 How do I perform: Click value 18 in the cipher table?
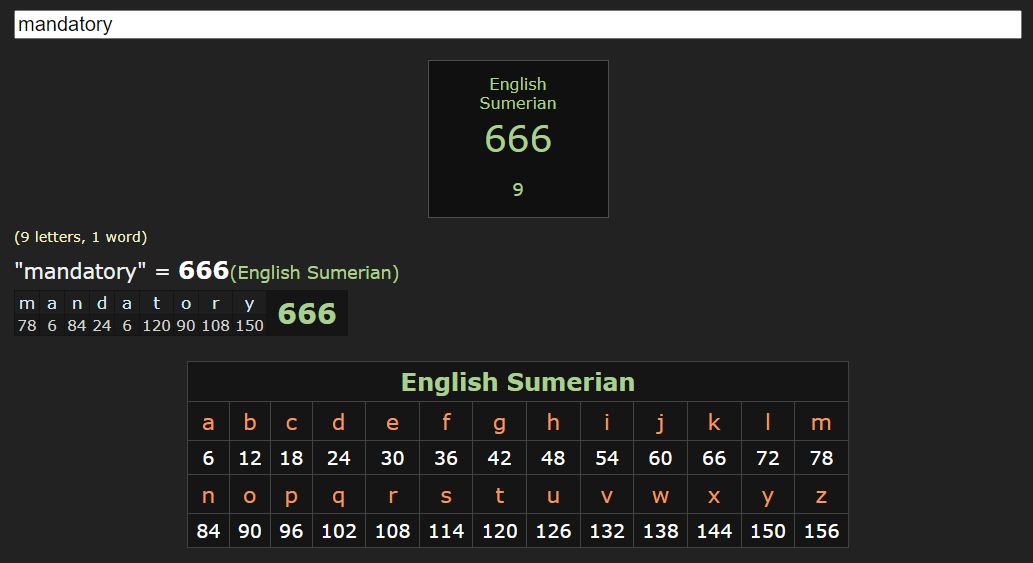point(291,458)
